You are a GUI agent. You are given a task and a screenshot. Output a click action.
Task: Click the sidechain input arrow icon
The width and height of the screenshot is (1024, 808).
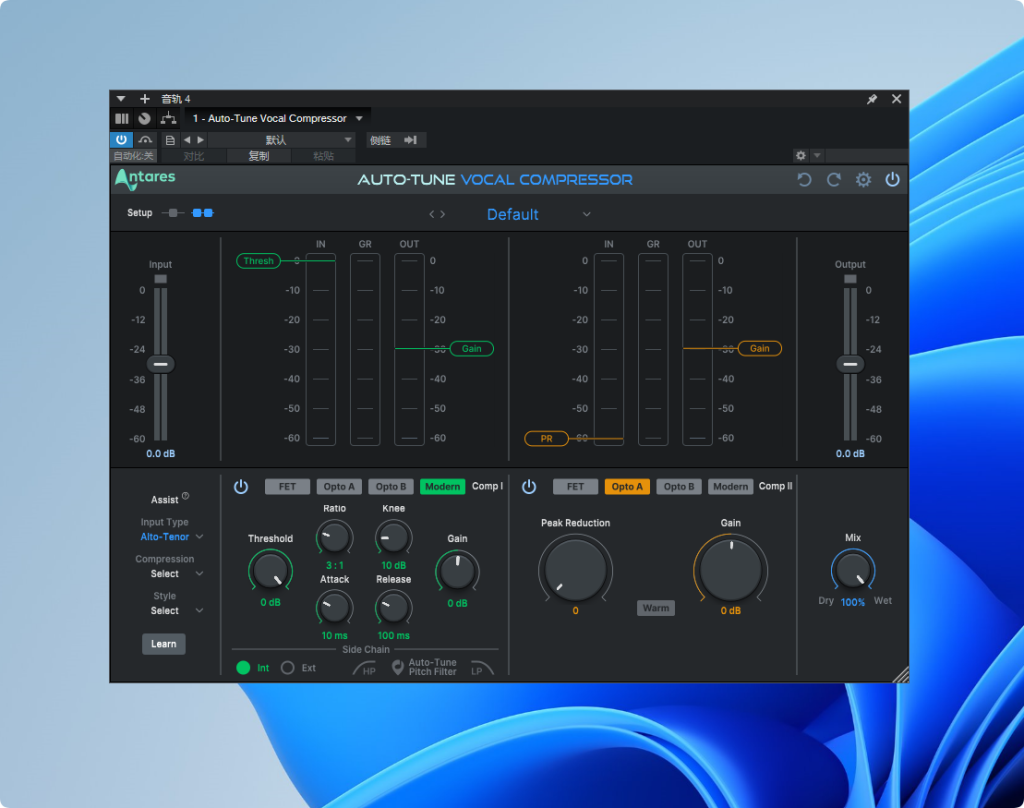click(411, 140)
